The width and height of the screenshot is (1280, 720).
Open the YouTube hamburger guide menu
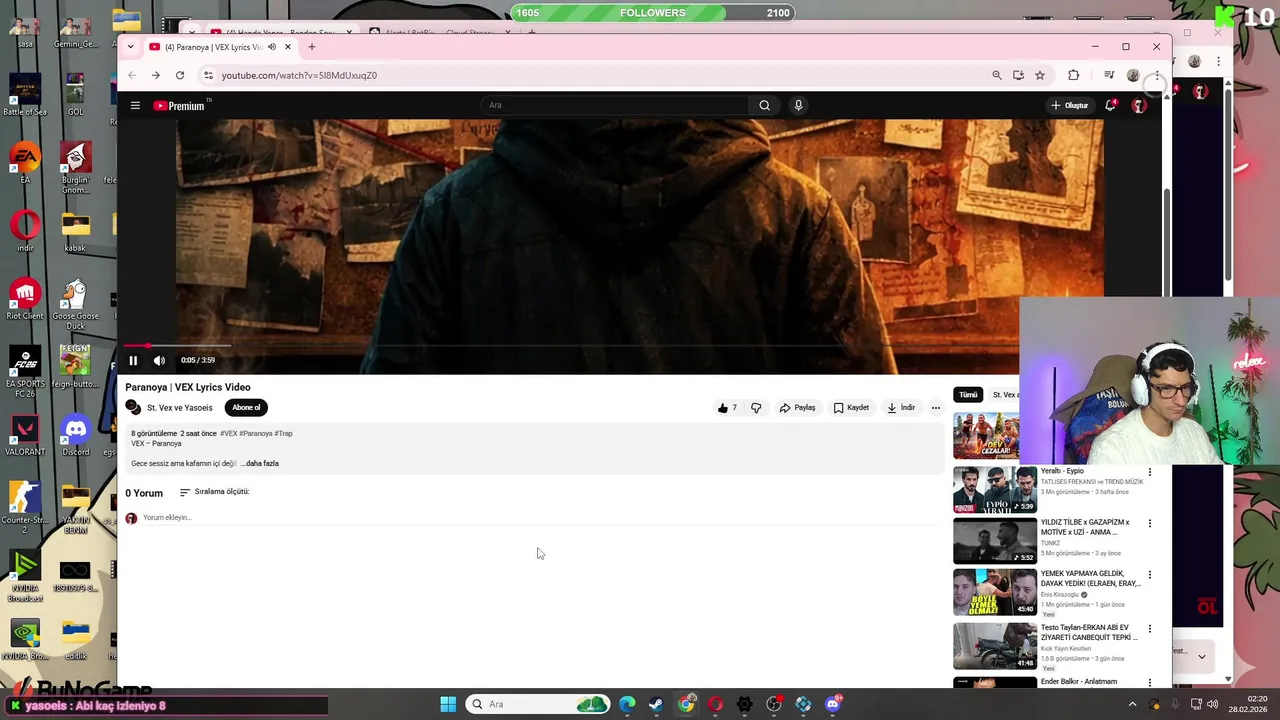point(135,105)
